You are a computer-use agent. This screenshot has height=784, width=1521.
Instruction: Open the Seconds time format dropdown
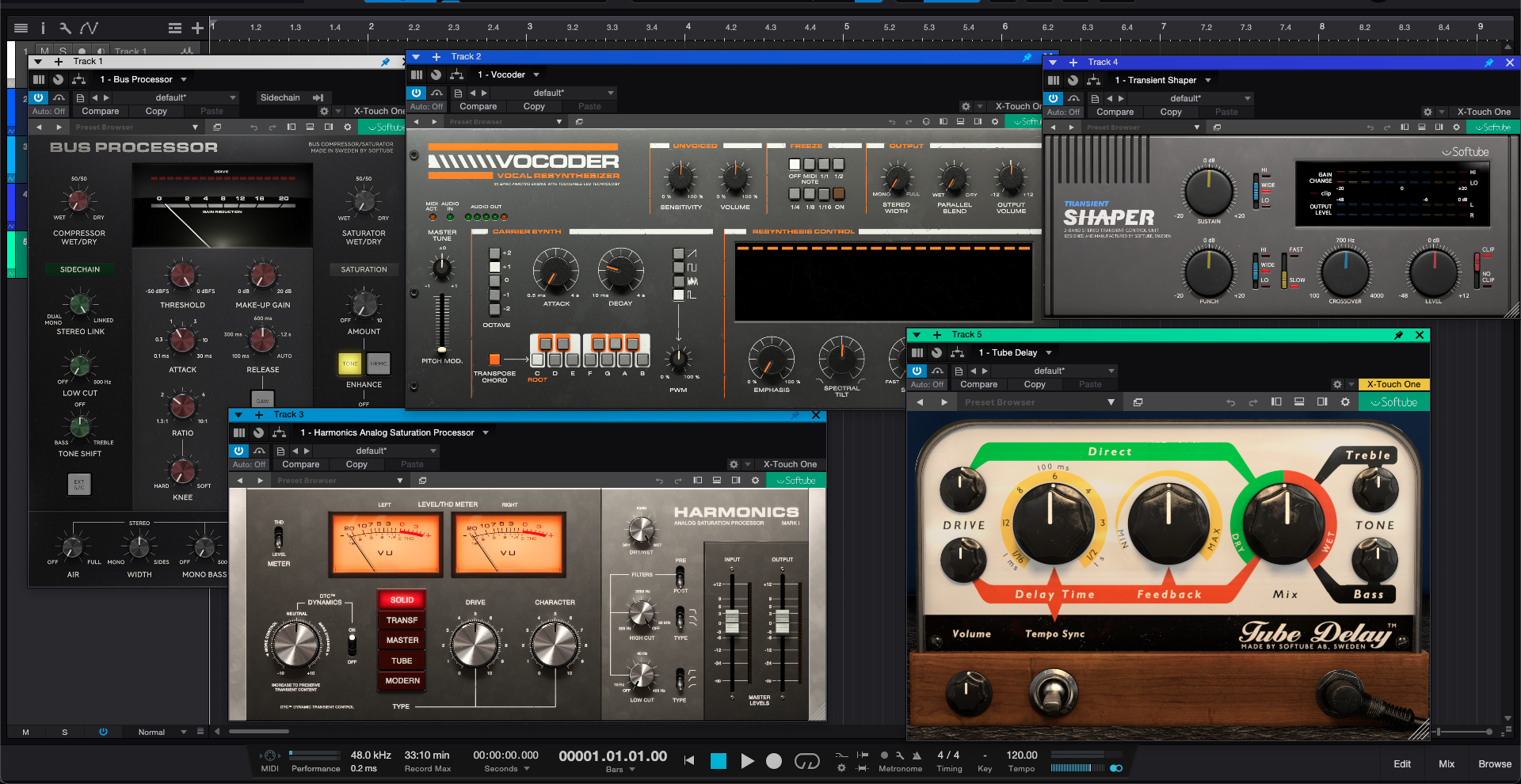pyautogui.click(x=507, y=769)
